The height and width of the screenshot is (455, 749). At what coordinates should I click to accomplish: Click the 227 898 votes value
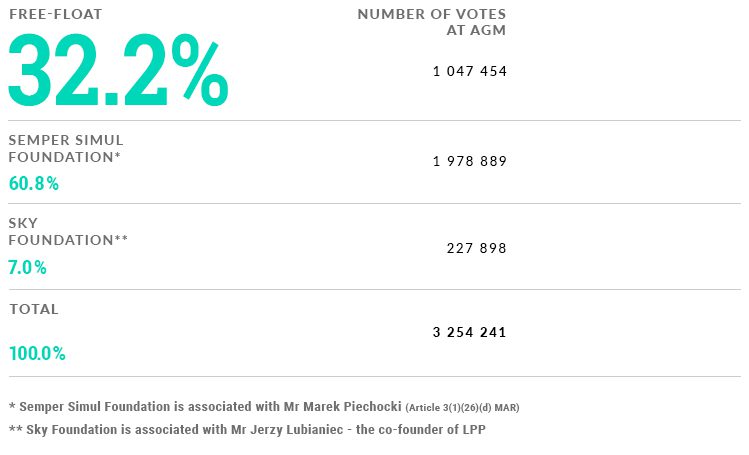point(476,248)
